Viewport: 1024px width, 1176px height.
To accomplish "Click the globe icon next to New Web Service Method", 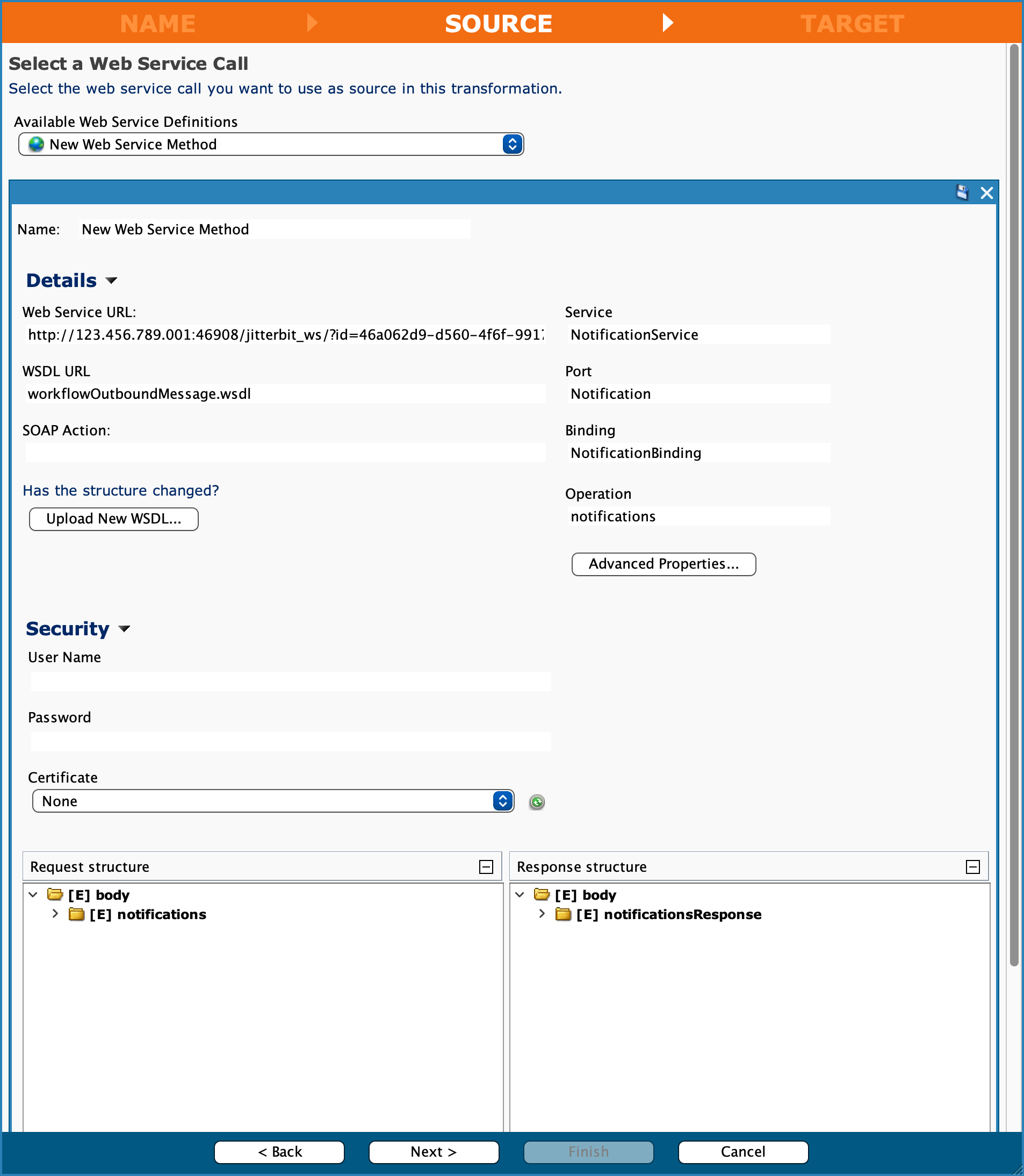I will coord(37,144).
